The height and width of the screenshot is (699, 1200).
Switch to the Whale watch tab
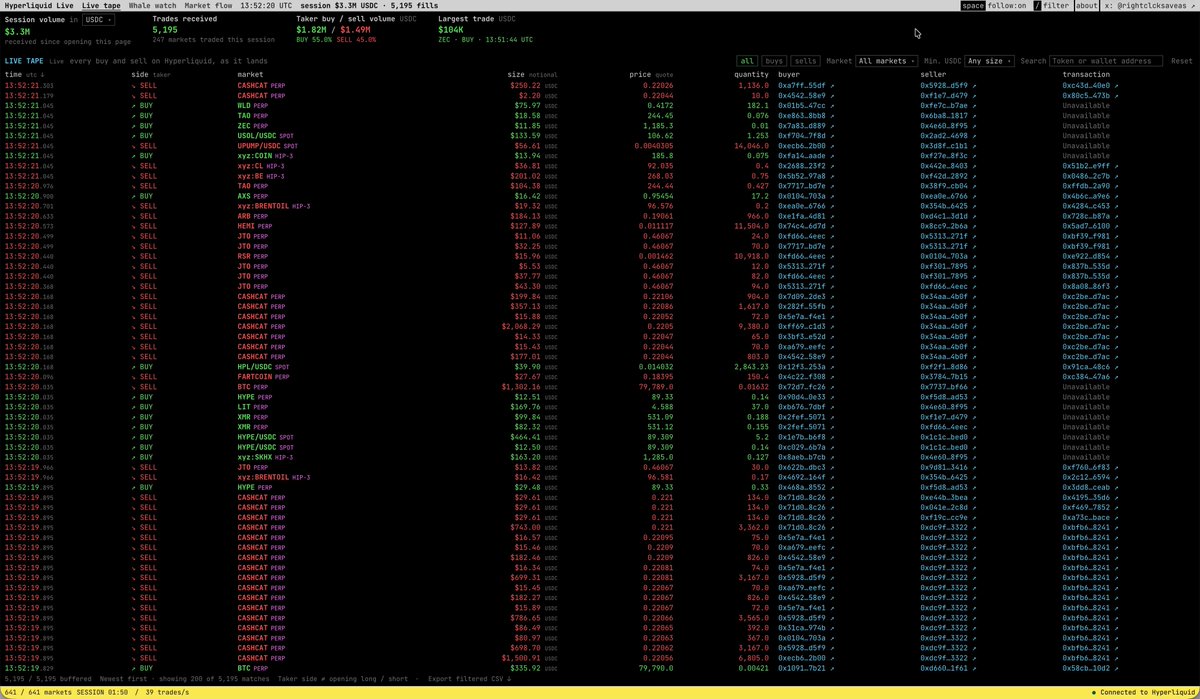point(152,6)
